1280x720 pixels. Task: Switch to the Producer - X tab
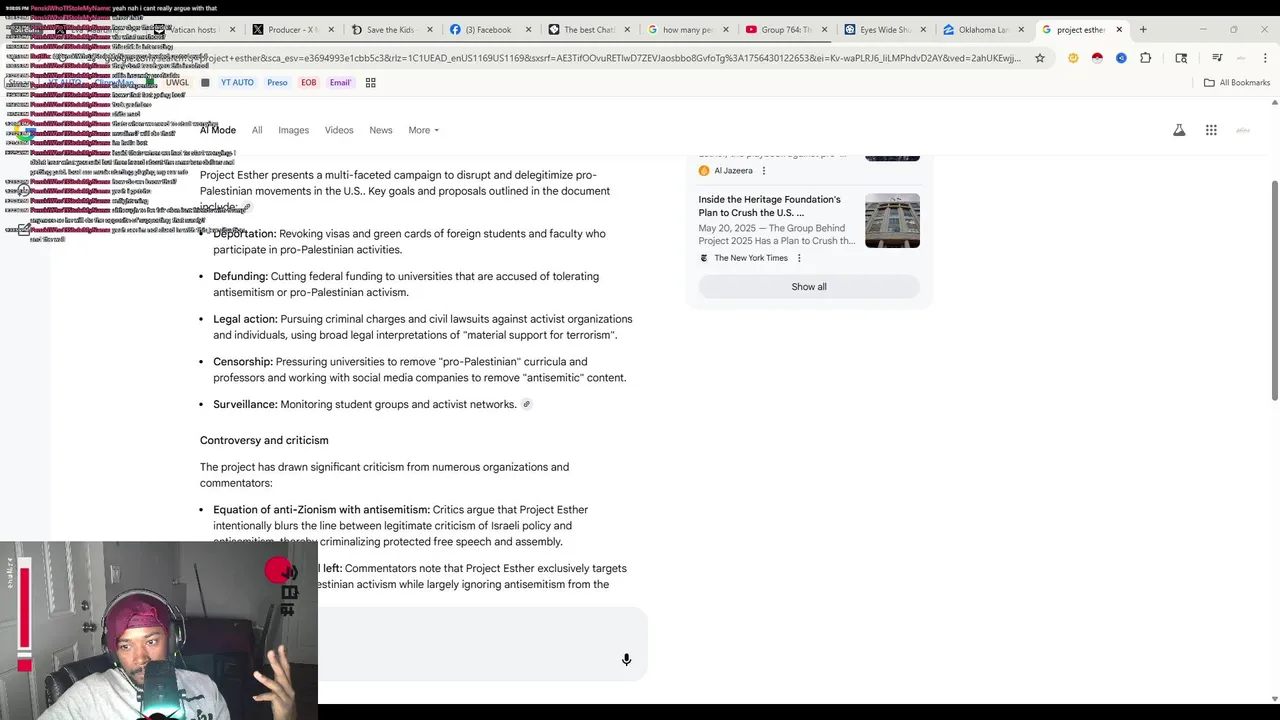click(x=294, y=30)
